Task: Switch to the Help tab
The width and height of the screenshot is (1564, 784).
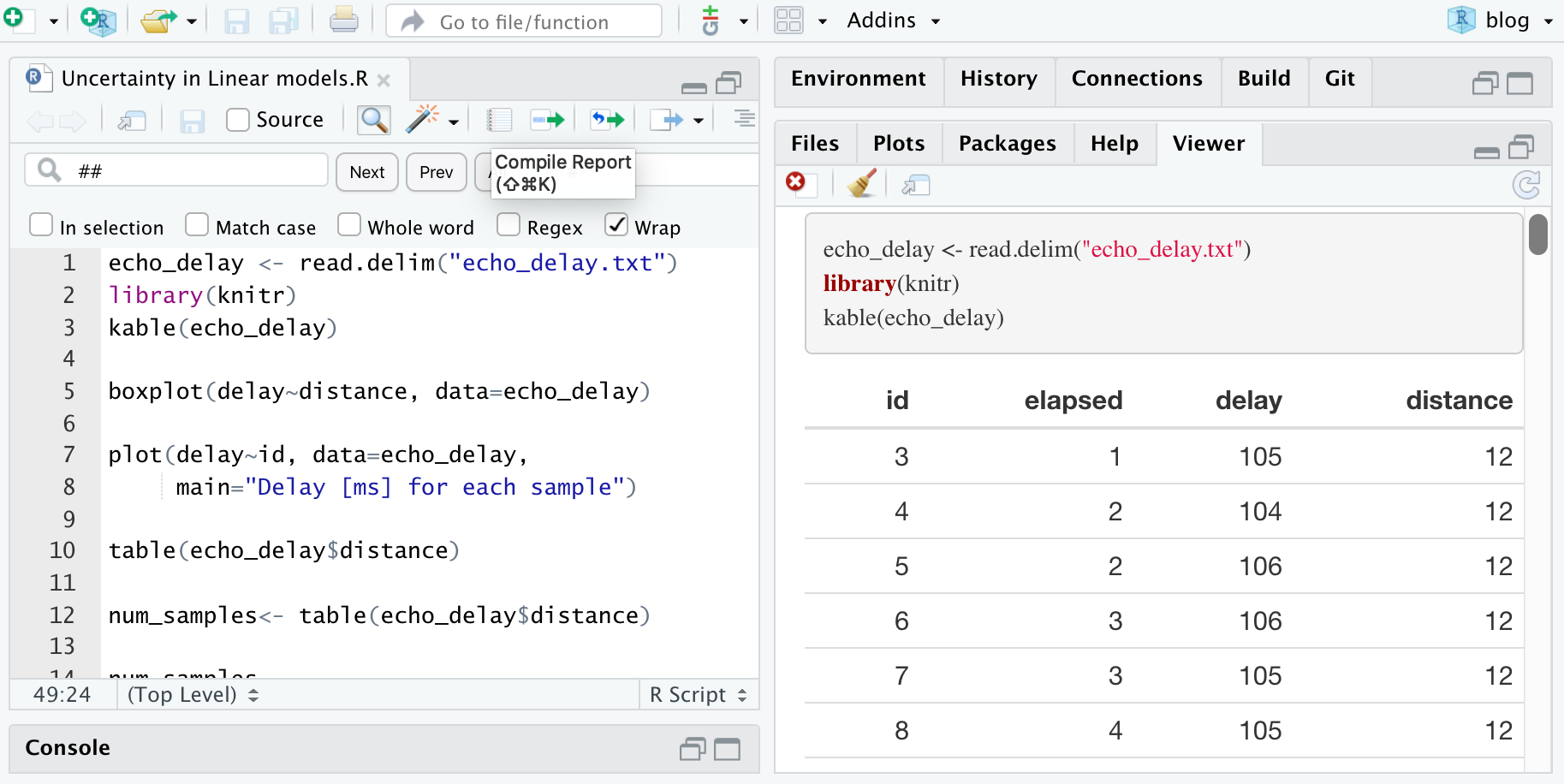Action: 1115,144
